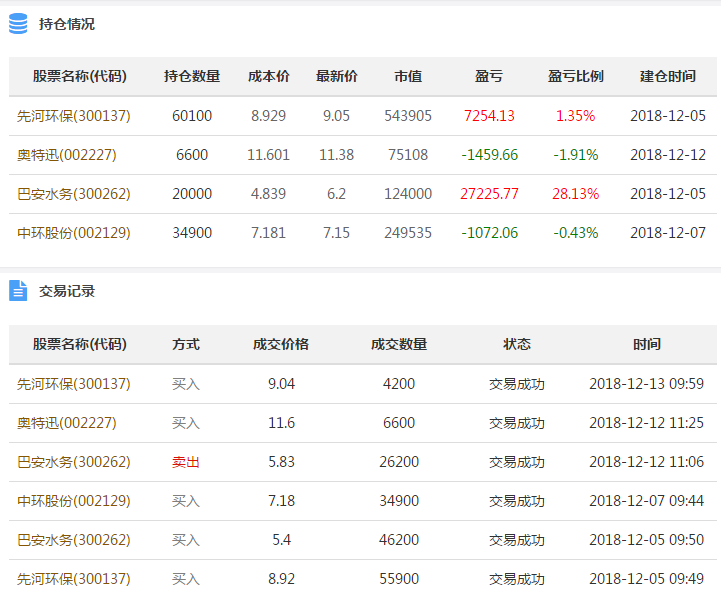Click 买入 in the 奥特迅 trade row

tap(186, 423)
